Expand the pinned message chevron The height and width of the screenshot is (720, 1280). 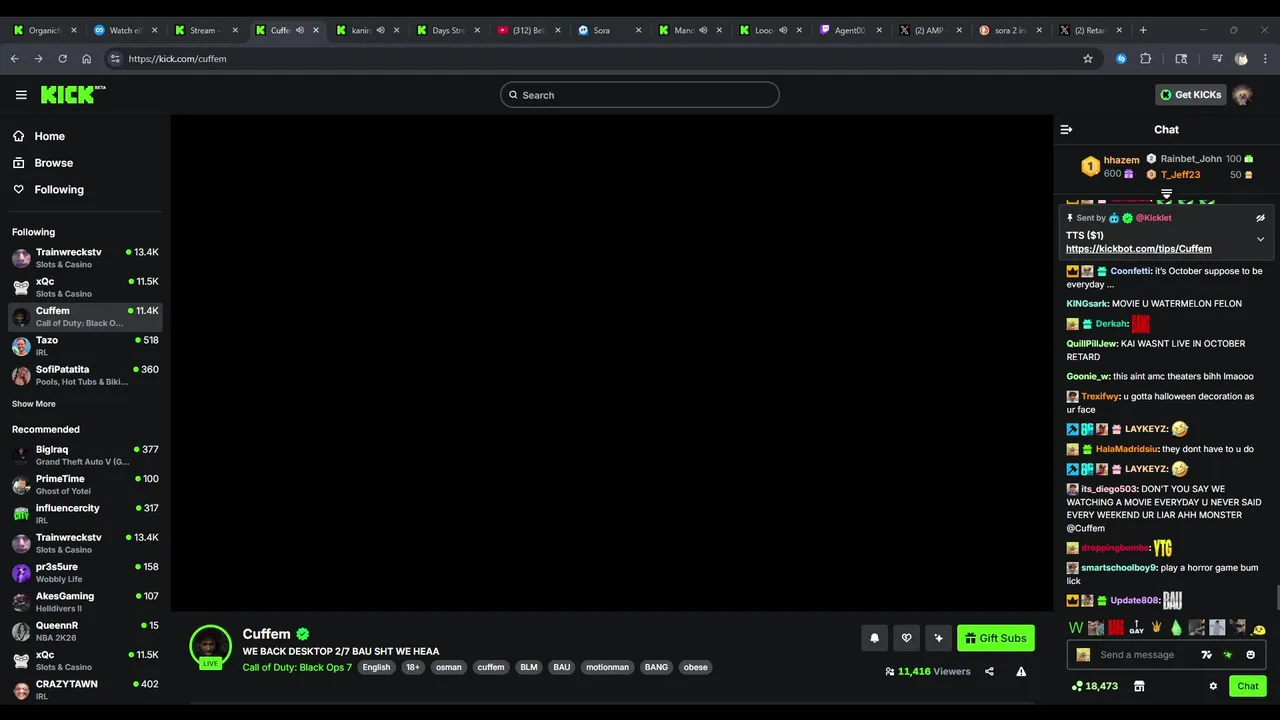(1260, 239)
